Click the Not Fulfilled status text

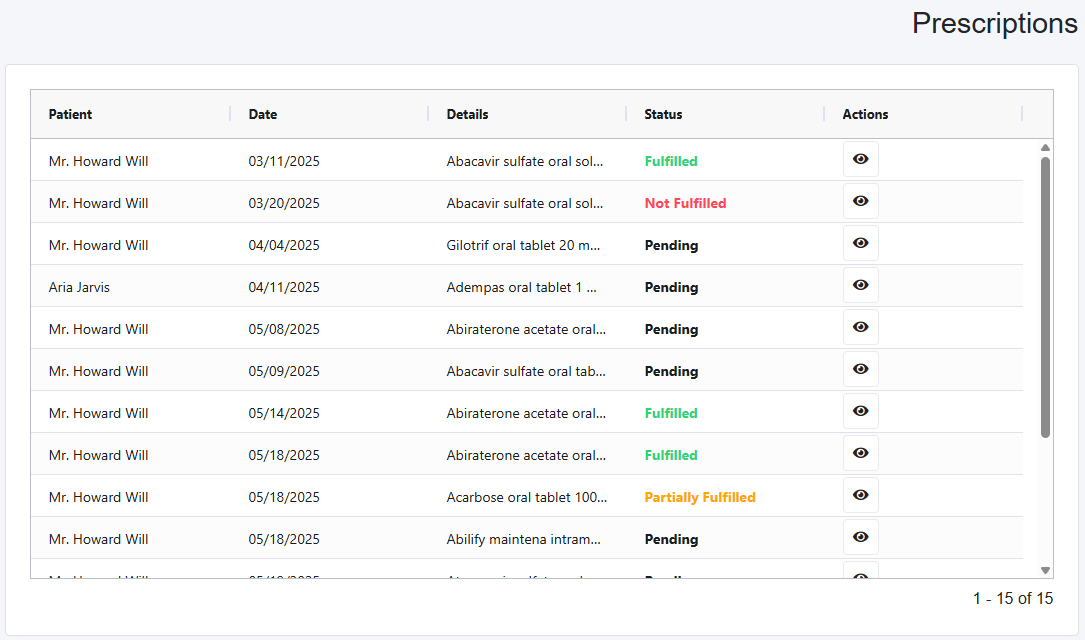(x=685, y=203)
